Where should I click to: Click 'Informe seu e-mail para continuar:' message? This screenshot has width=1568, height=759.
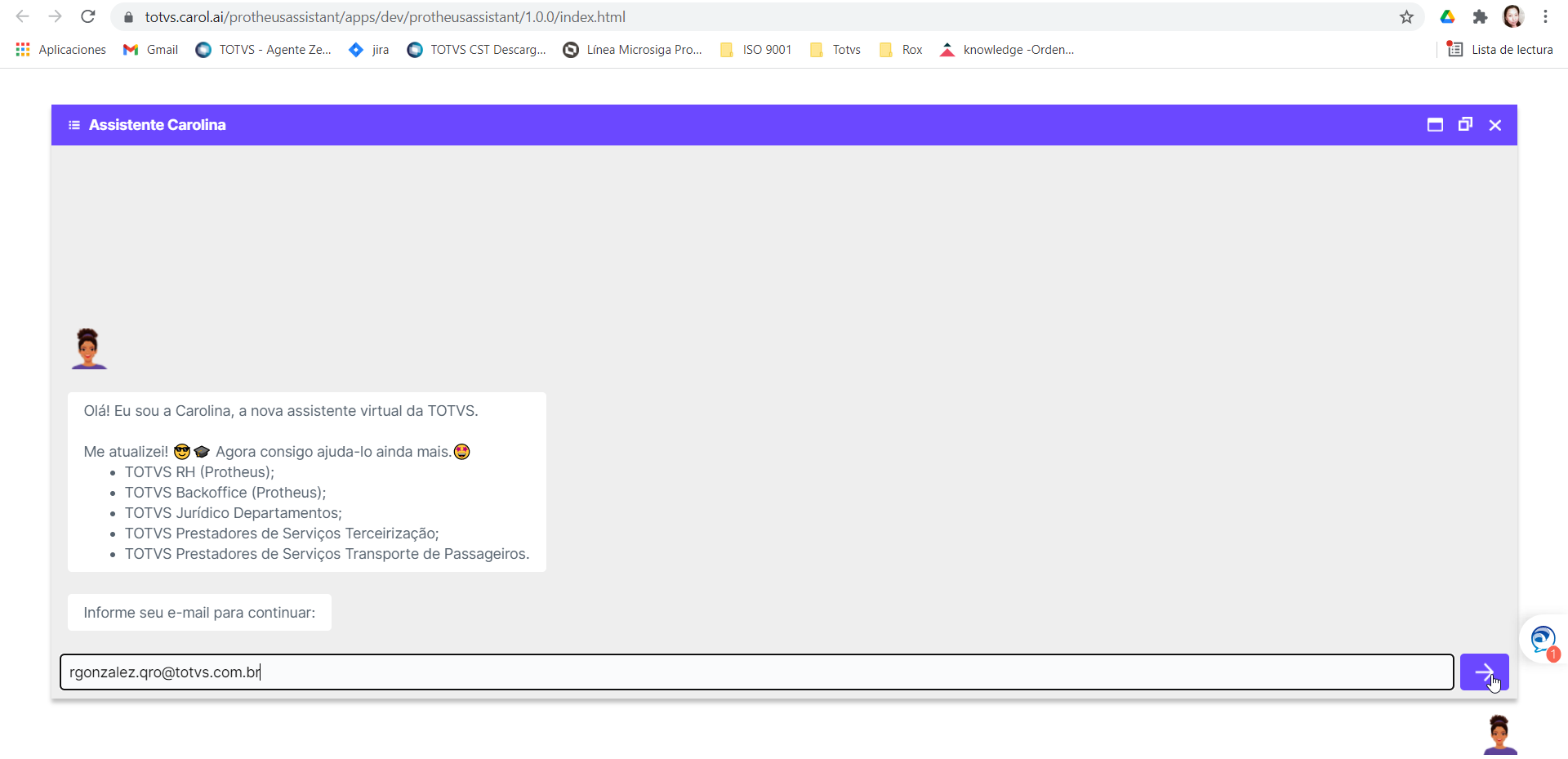[x=199, y=613]
